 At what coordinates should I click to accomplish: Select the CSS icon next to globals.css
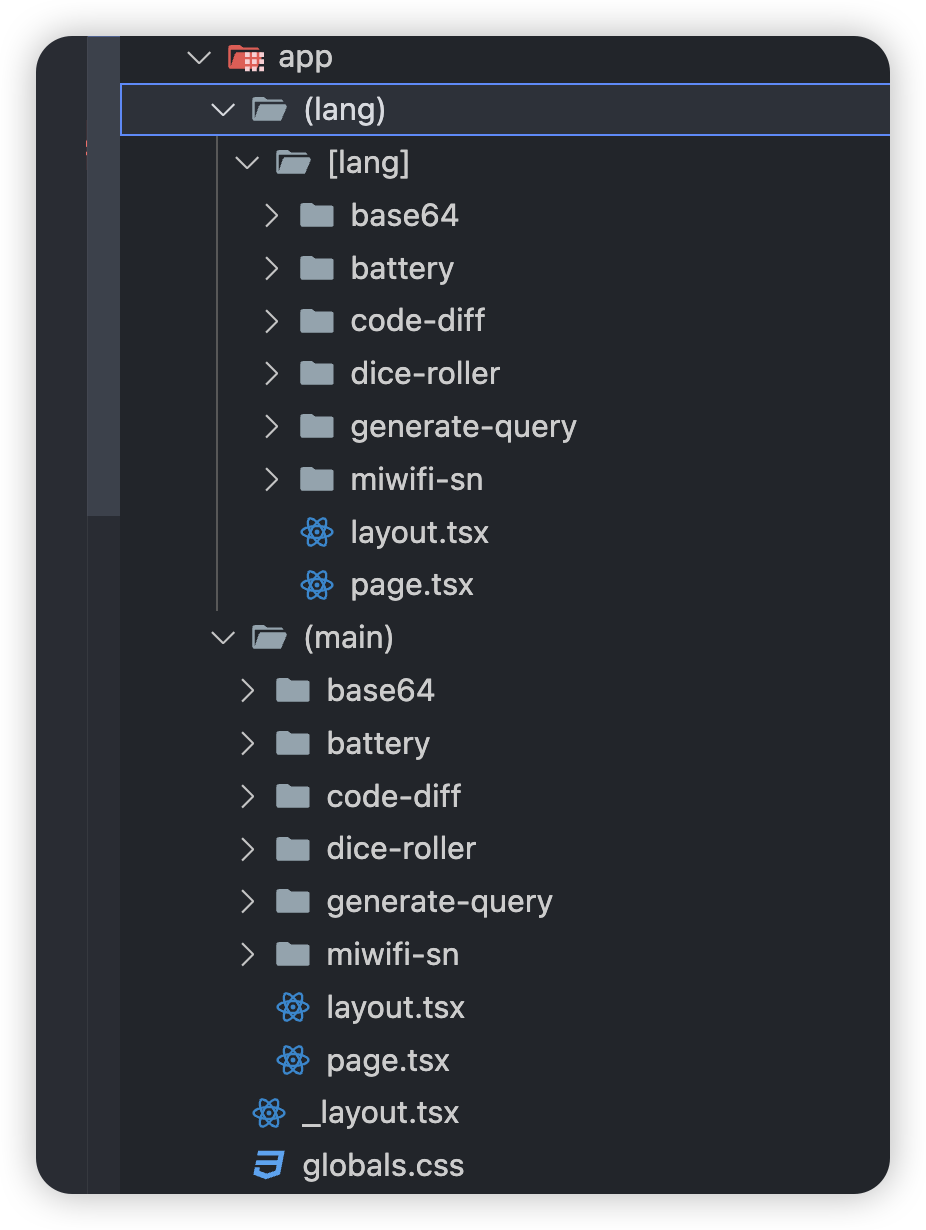(x=269, y=1165)
